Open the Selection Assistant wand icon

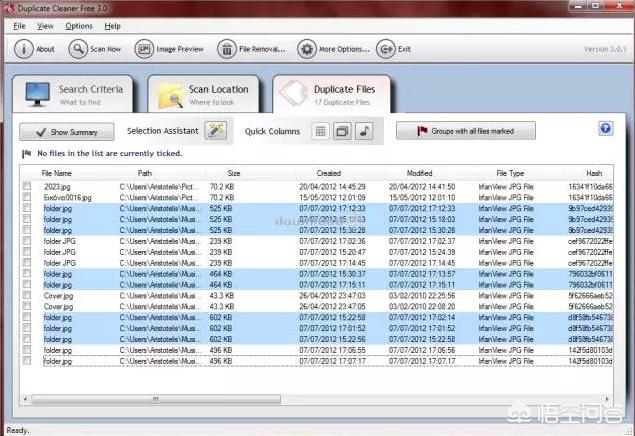click(215, 131)
